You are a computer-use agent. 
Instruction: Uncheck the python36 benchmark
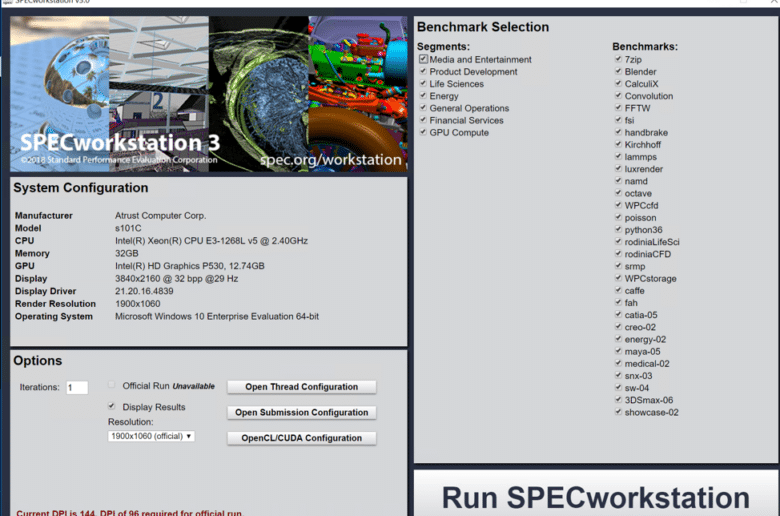point(618,229)
